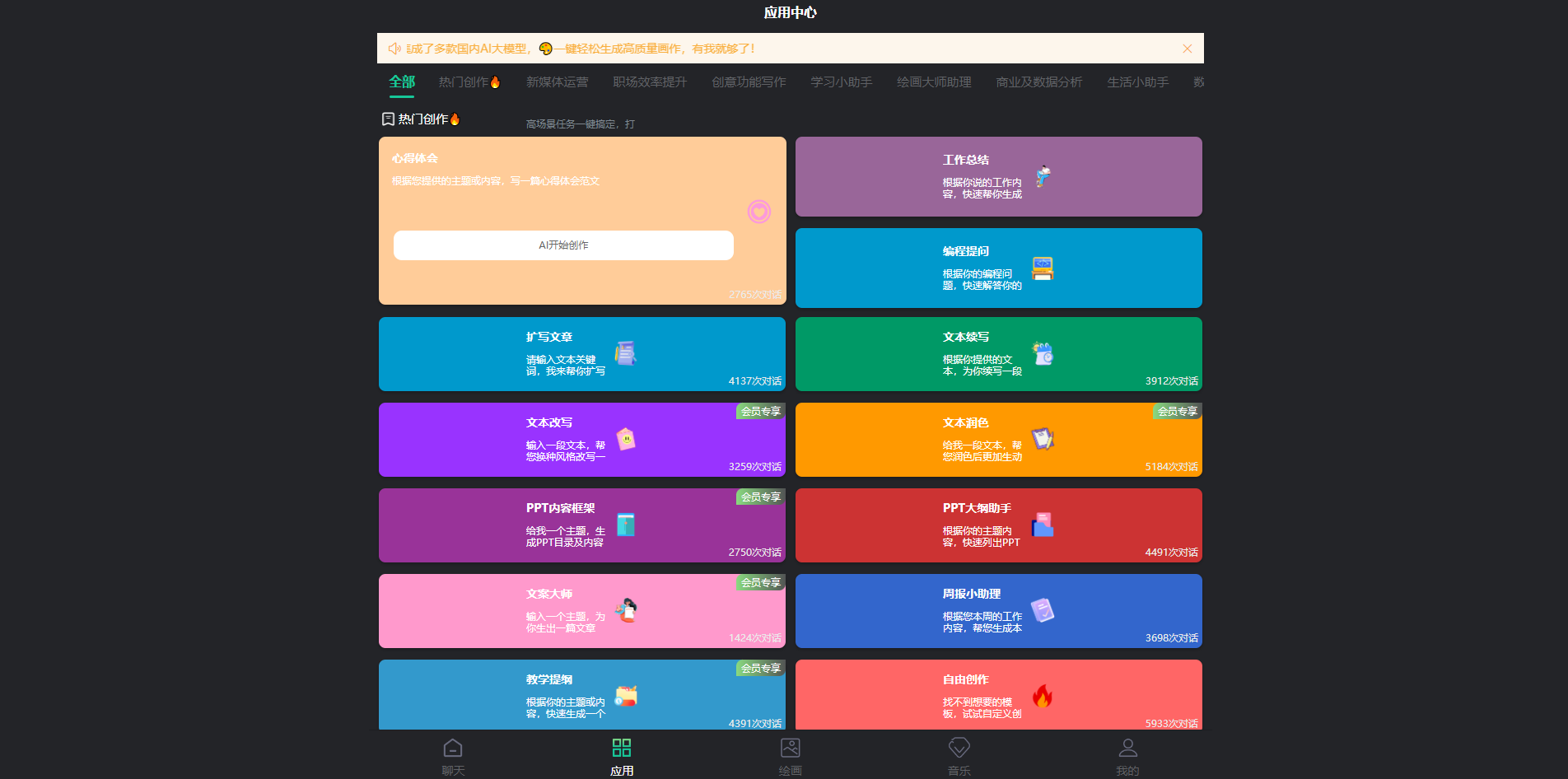Click the pink heart icon on 心得体会
This screenshot has height=779, width=1568.
pos(758,212)
